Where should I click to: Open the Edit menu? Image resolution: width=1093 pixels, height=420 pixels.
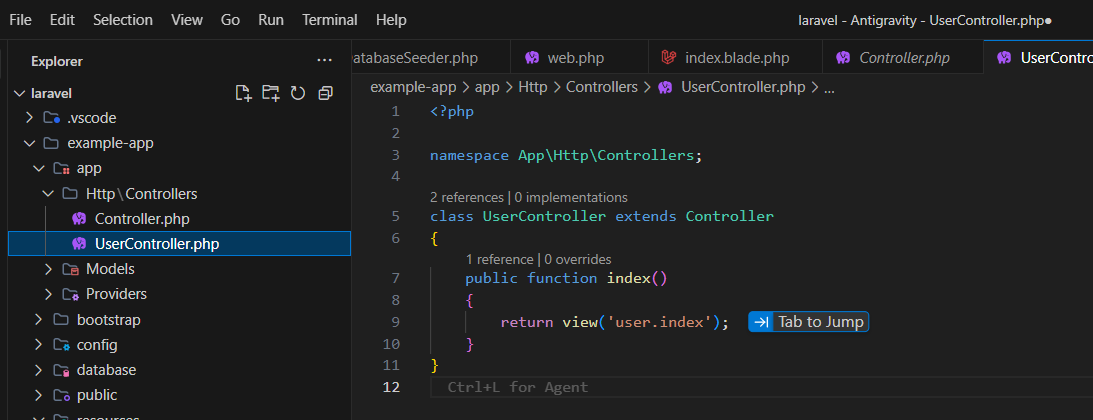pyautogui.click(x=62, y=20)
